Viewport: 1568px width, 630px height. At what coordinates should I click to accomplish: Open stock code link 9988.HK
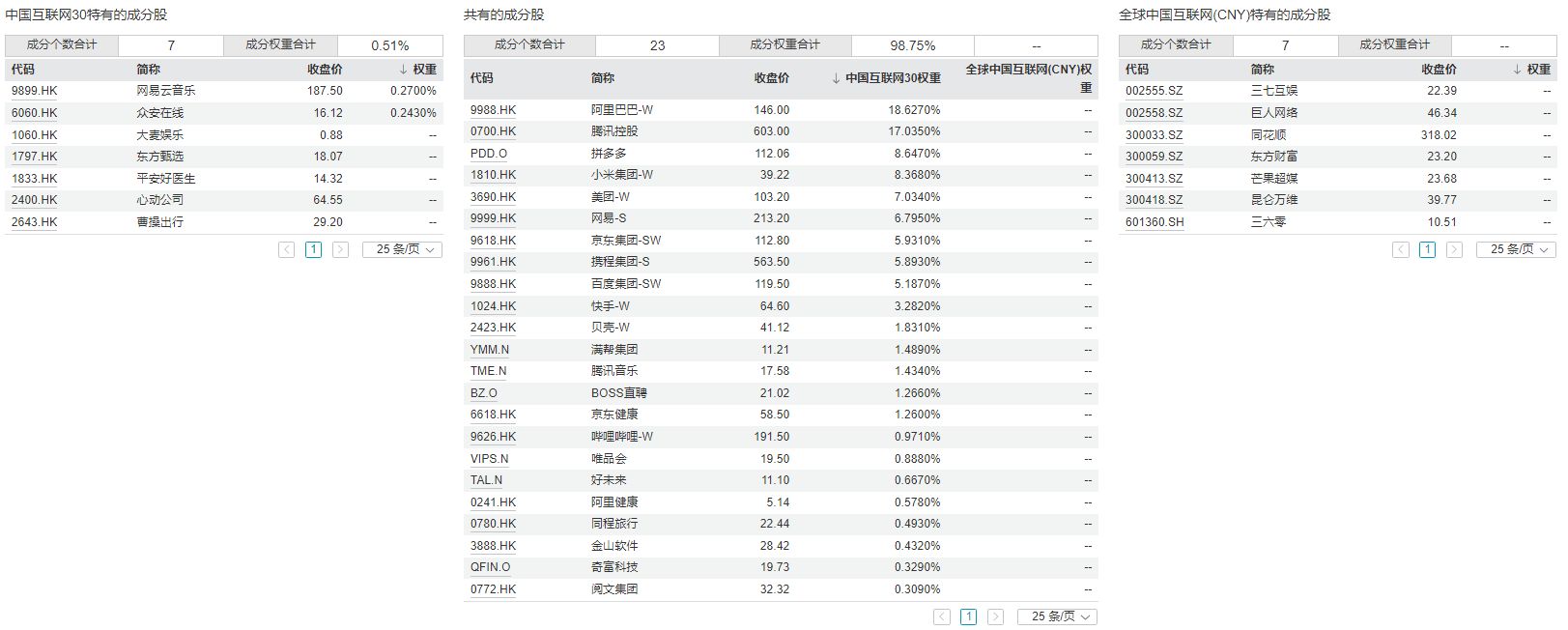(493, 110)
